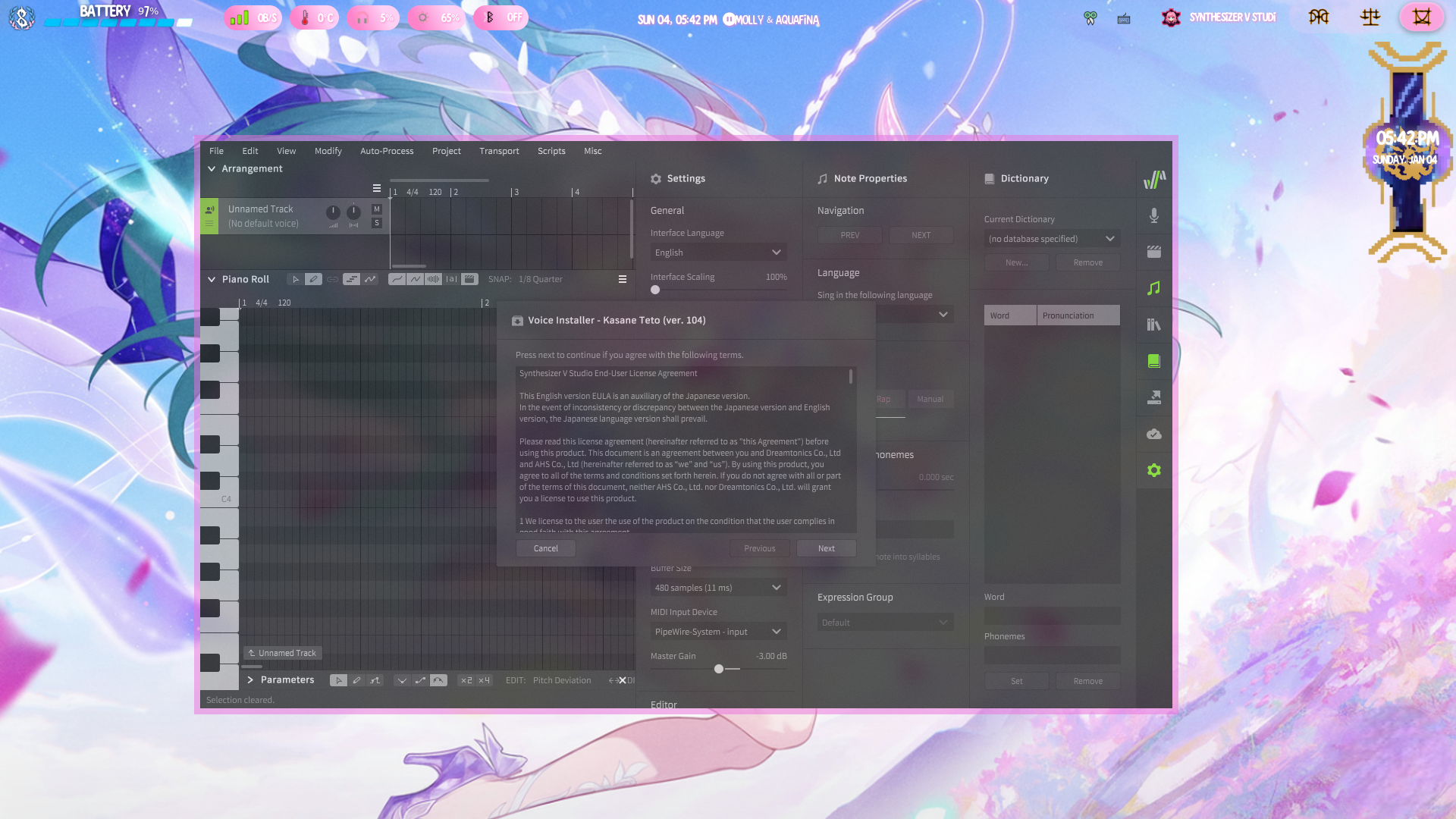Open the Auto-Process menu

[387, 151]
